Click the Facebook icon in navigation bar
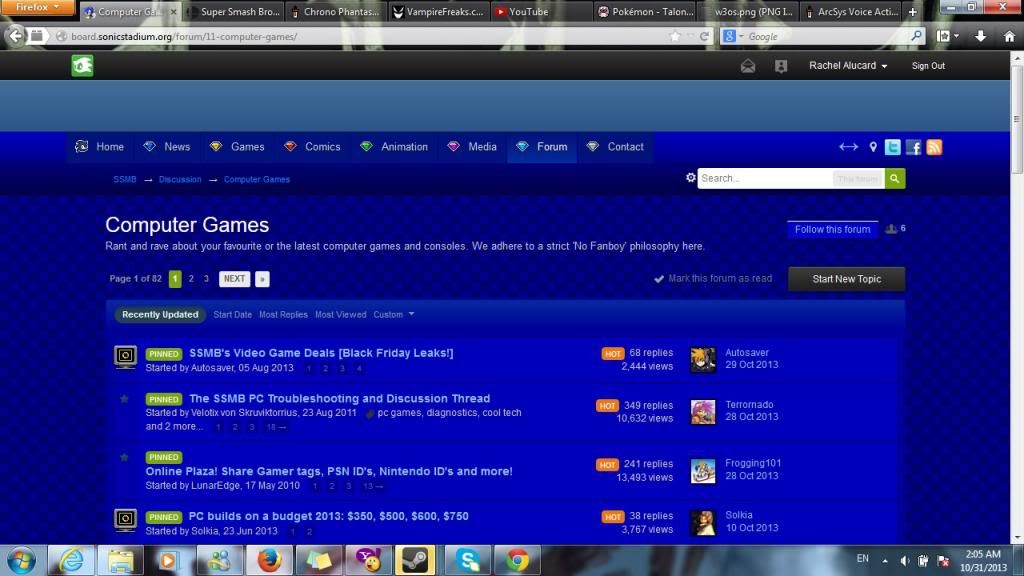Image resolution: width=1024 pixels, height=576 pixels. tap(913, 147)
